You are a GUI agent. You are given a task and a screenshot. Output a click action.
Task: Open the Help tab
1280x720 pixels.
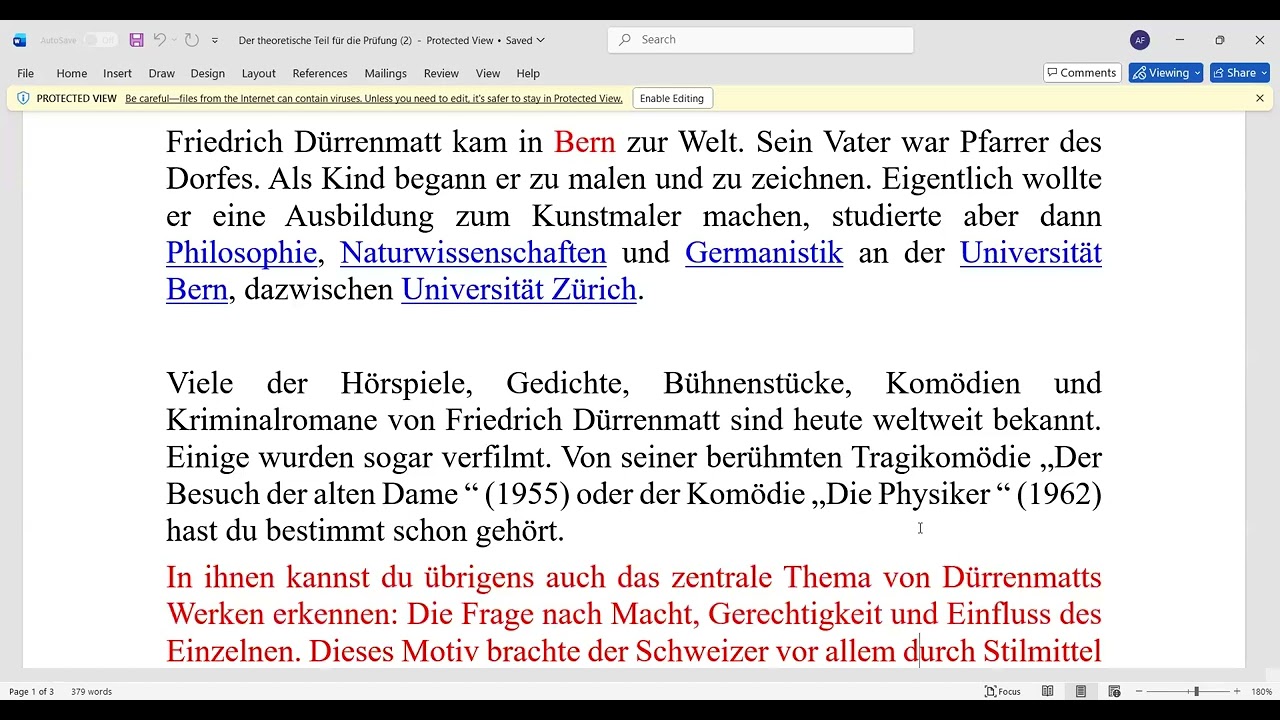pyautogui.click(x=528, y=73)
